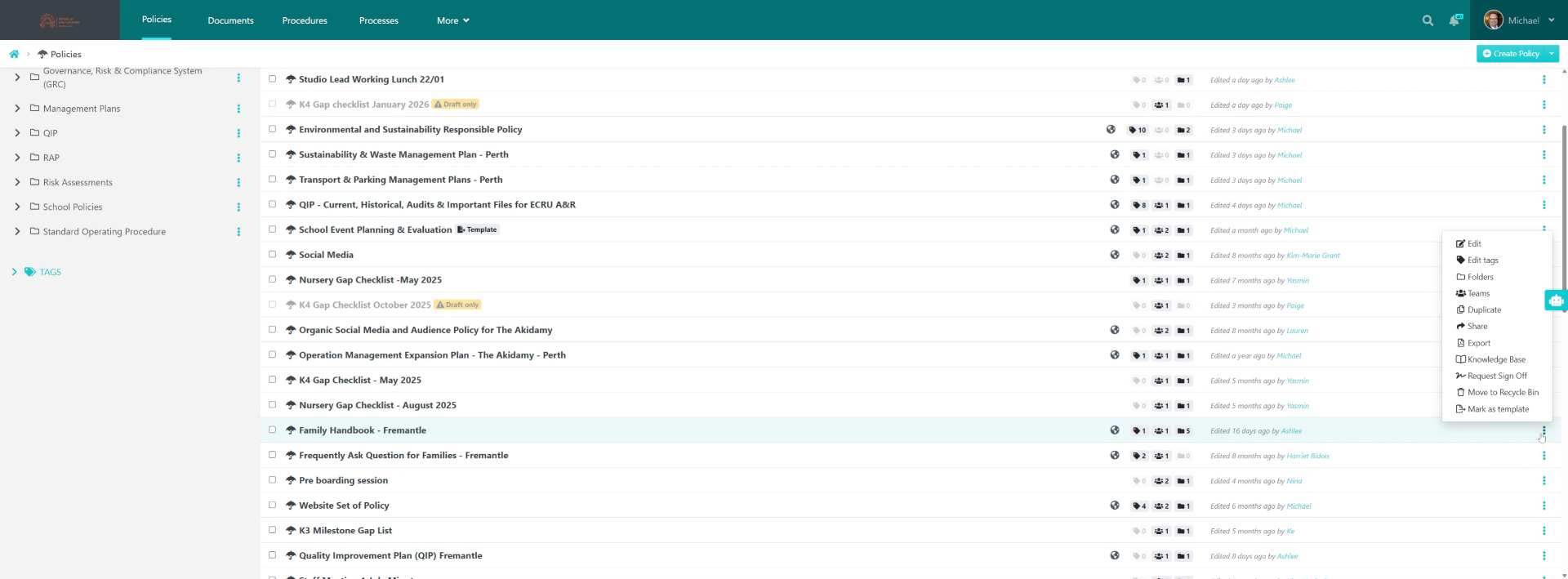This screenshot has width=1568, height=579.
Task: Expand the RAP folder chevron
Action: tap(17, 157)
